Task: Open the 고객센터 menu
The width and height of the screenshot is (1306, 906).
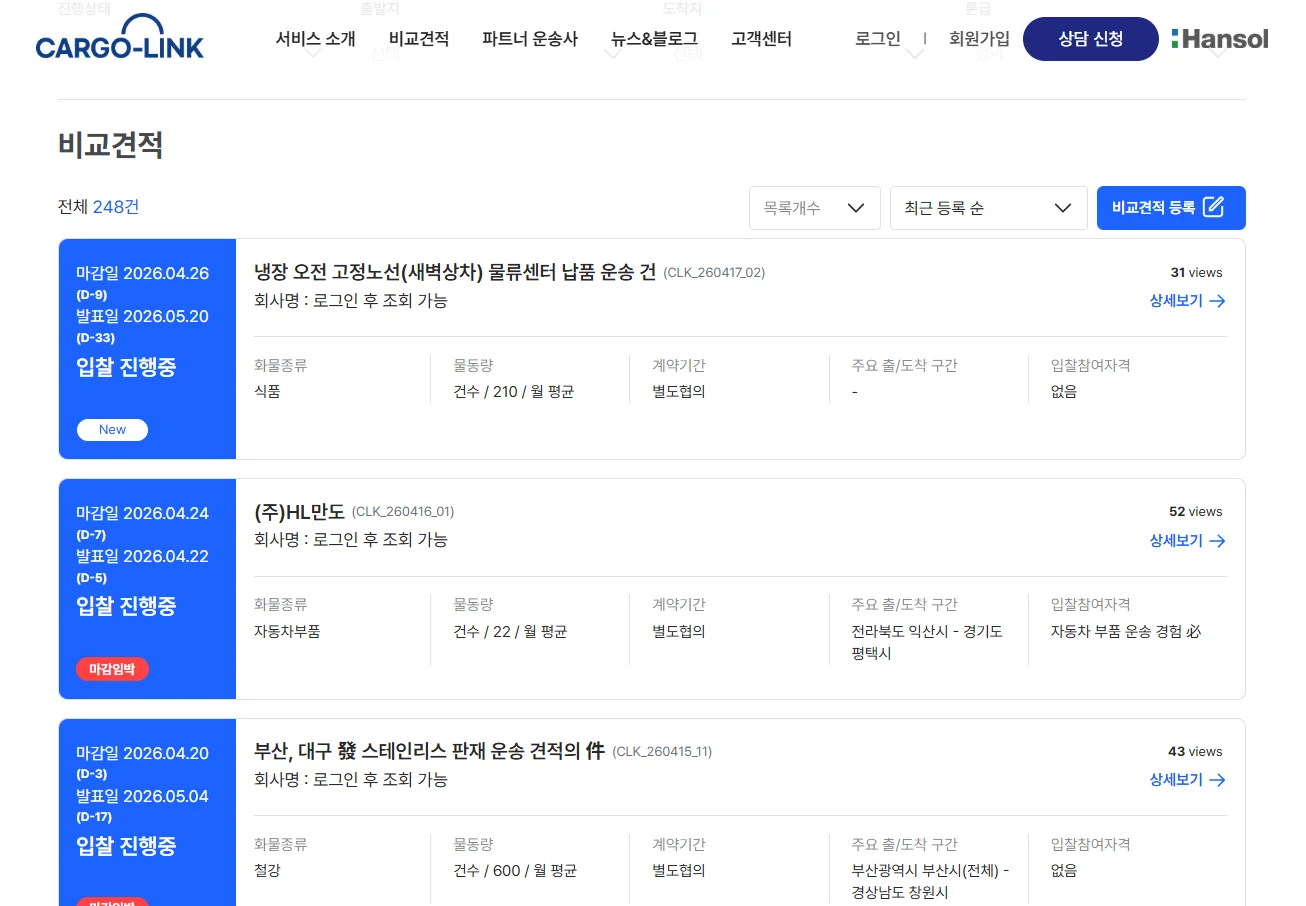Action: click(x=761, y=39)
